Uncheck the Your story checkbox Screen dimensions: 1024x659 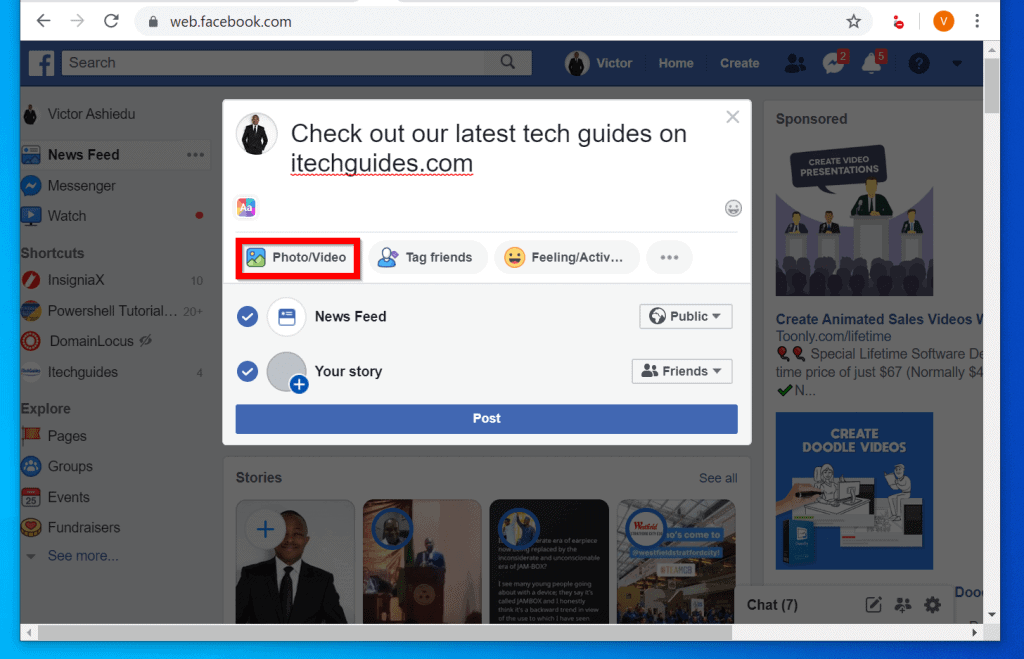click(x=247, y=372)
